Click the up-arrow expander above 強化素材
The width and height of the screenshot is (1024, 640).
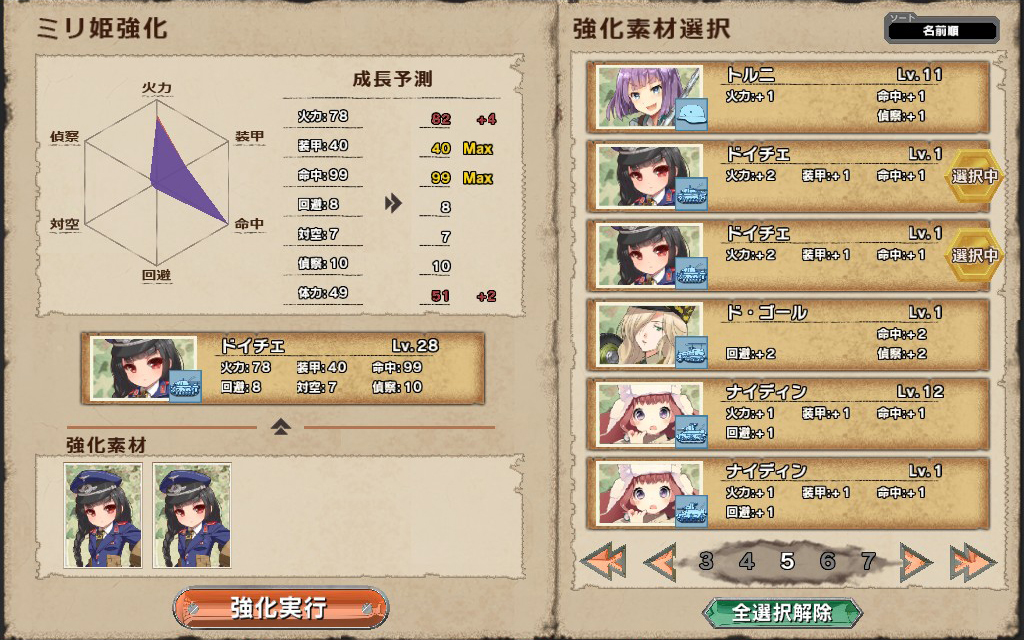(x=281, y=427)
